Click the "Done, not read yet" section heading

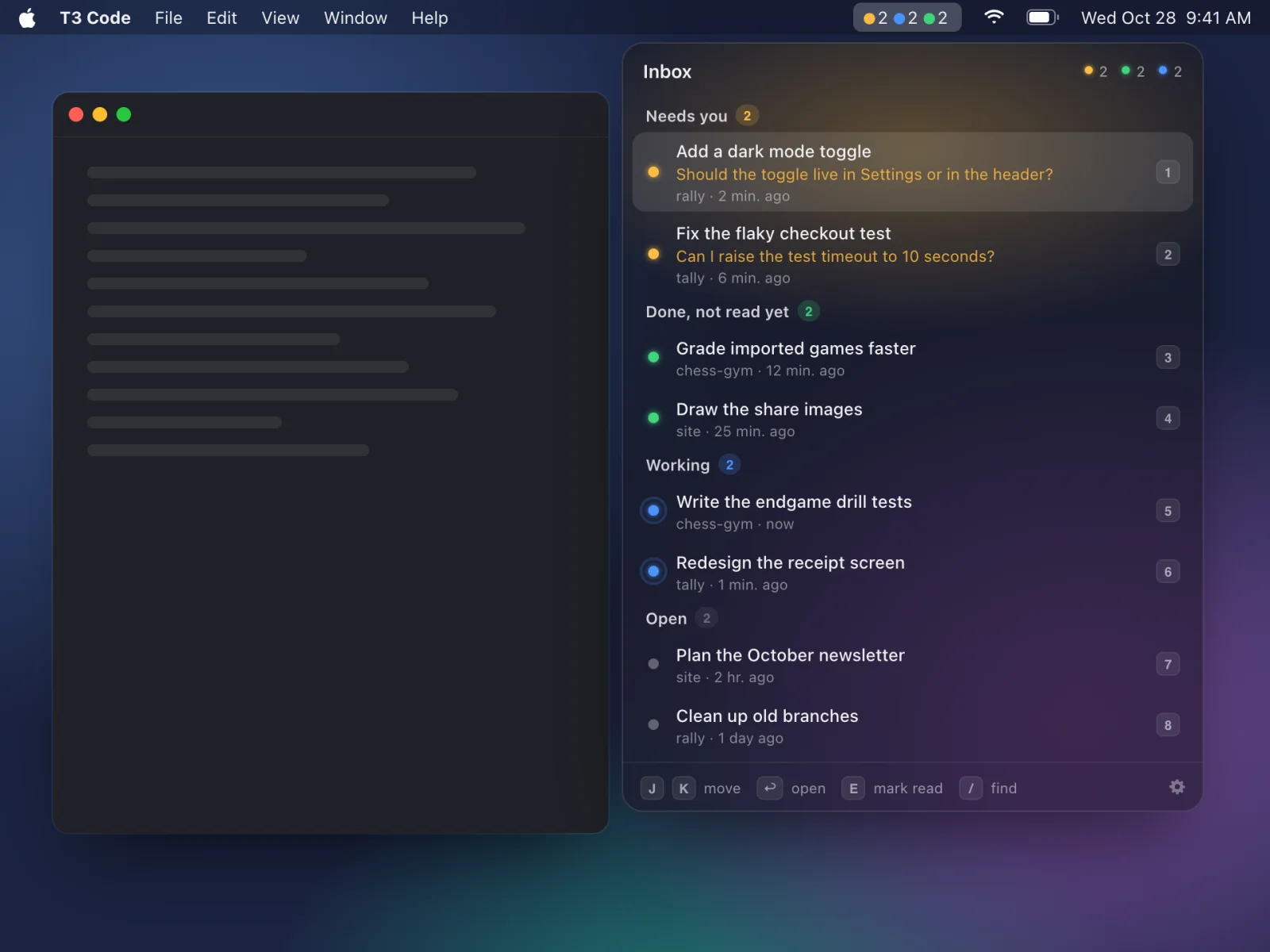717,312
